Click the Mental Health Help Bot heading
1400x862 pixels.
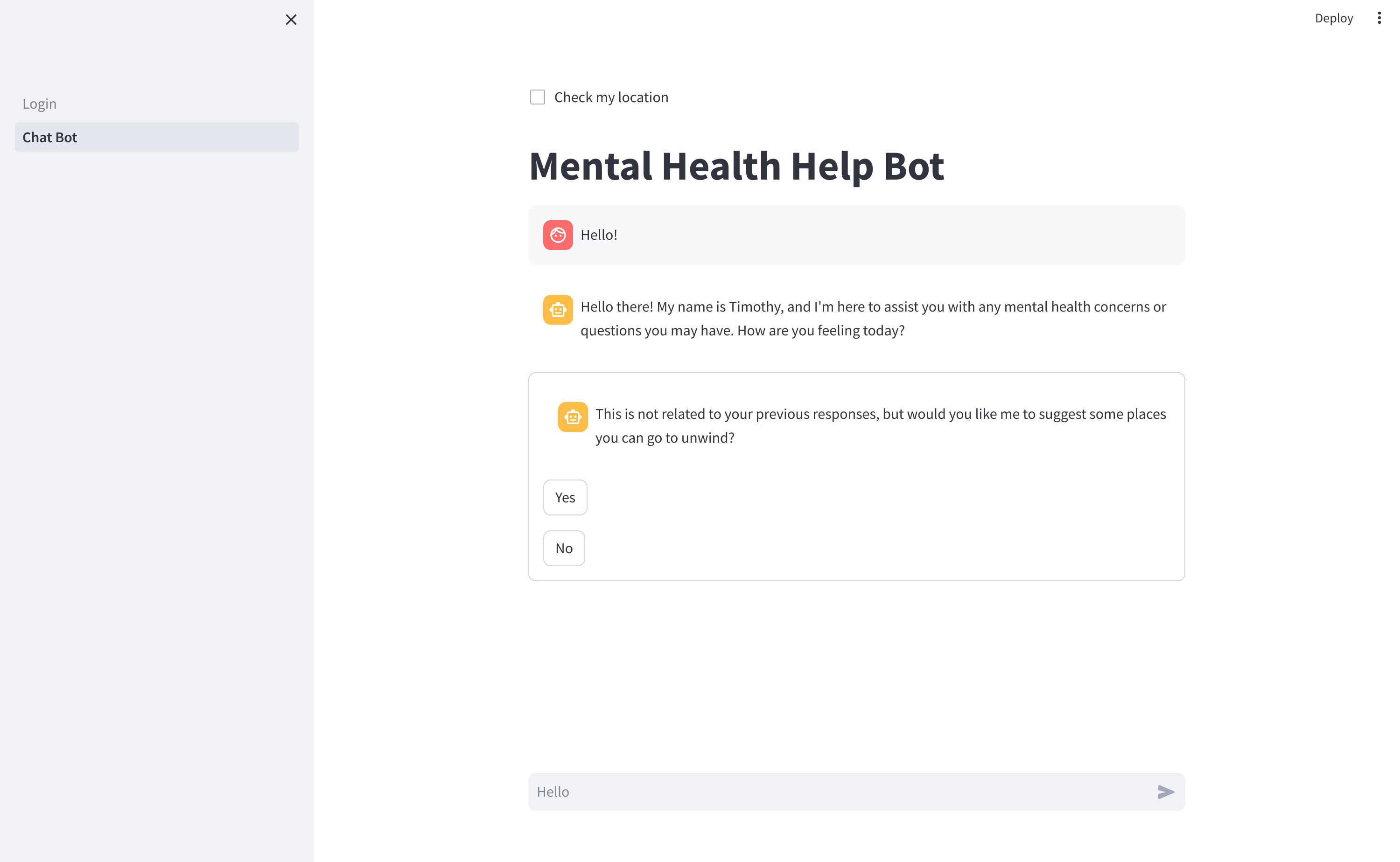(x=736, y=167)
